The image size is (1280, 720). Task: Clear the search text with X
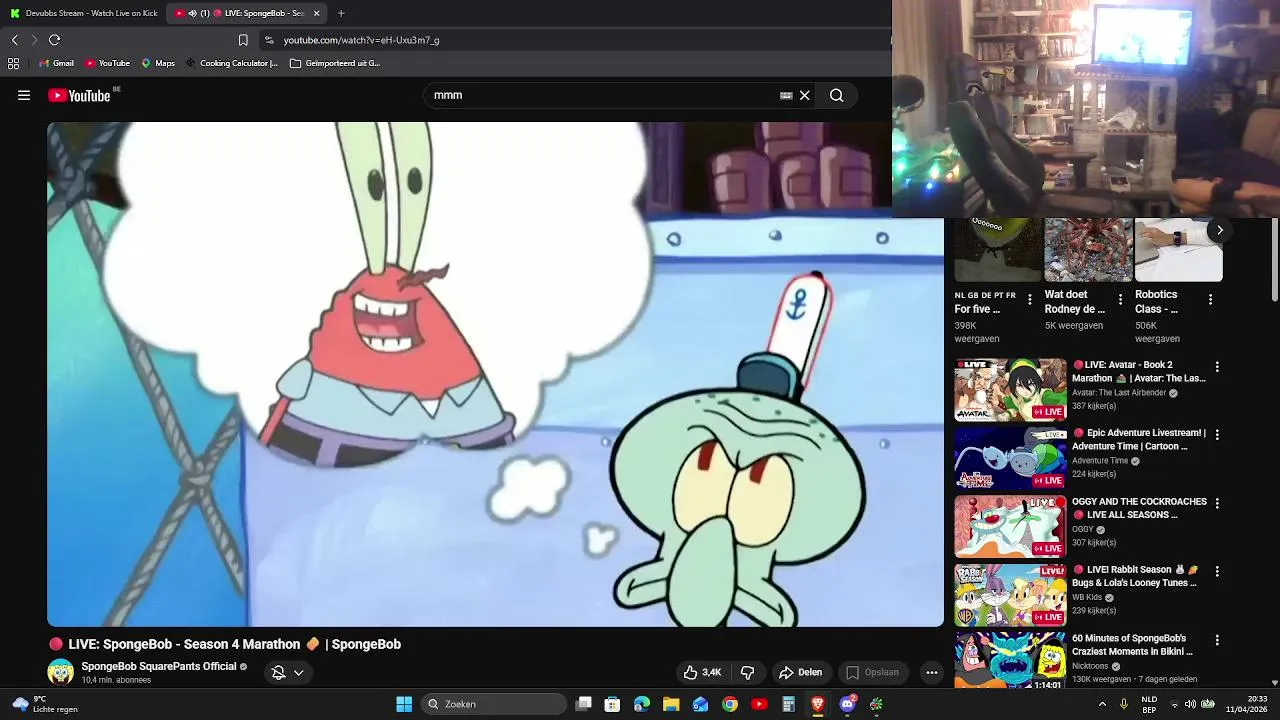[804, 96]
